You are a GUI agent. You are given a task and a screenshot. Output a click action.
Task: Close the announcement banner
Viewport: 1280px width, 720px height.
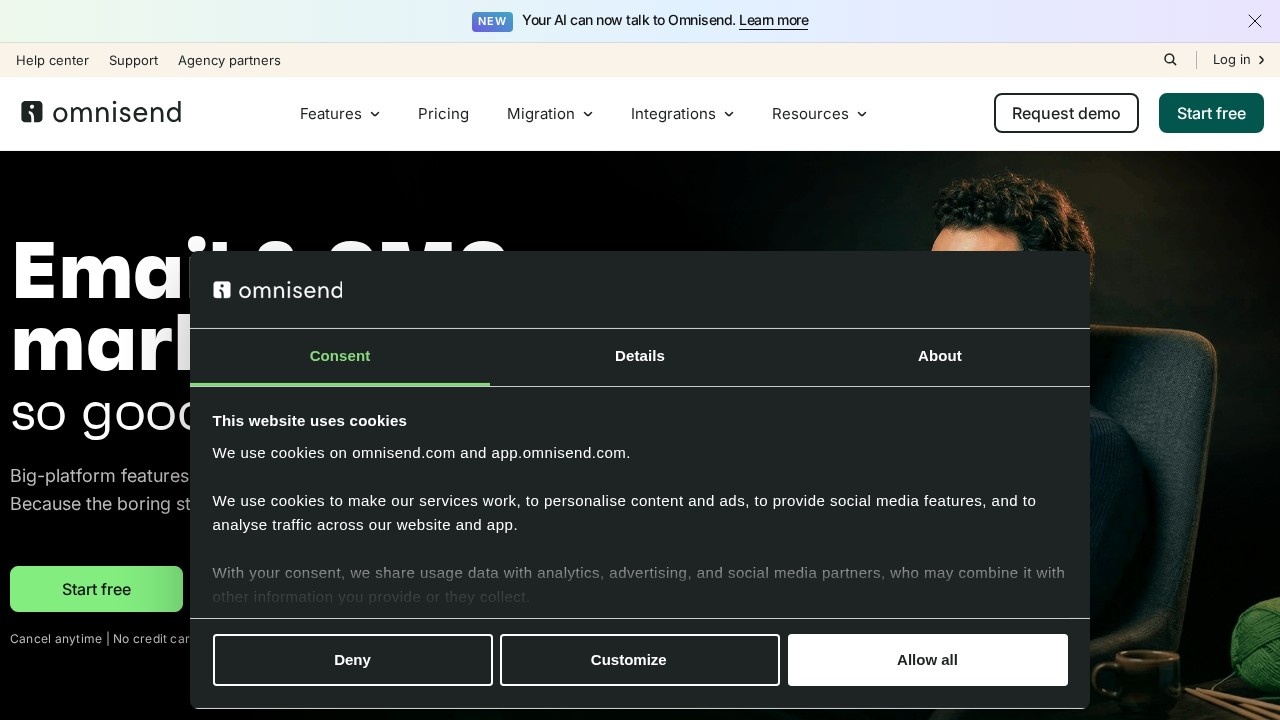tap(1255, 21)
